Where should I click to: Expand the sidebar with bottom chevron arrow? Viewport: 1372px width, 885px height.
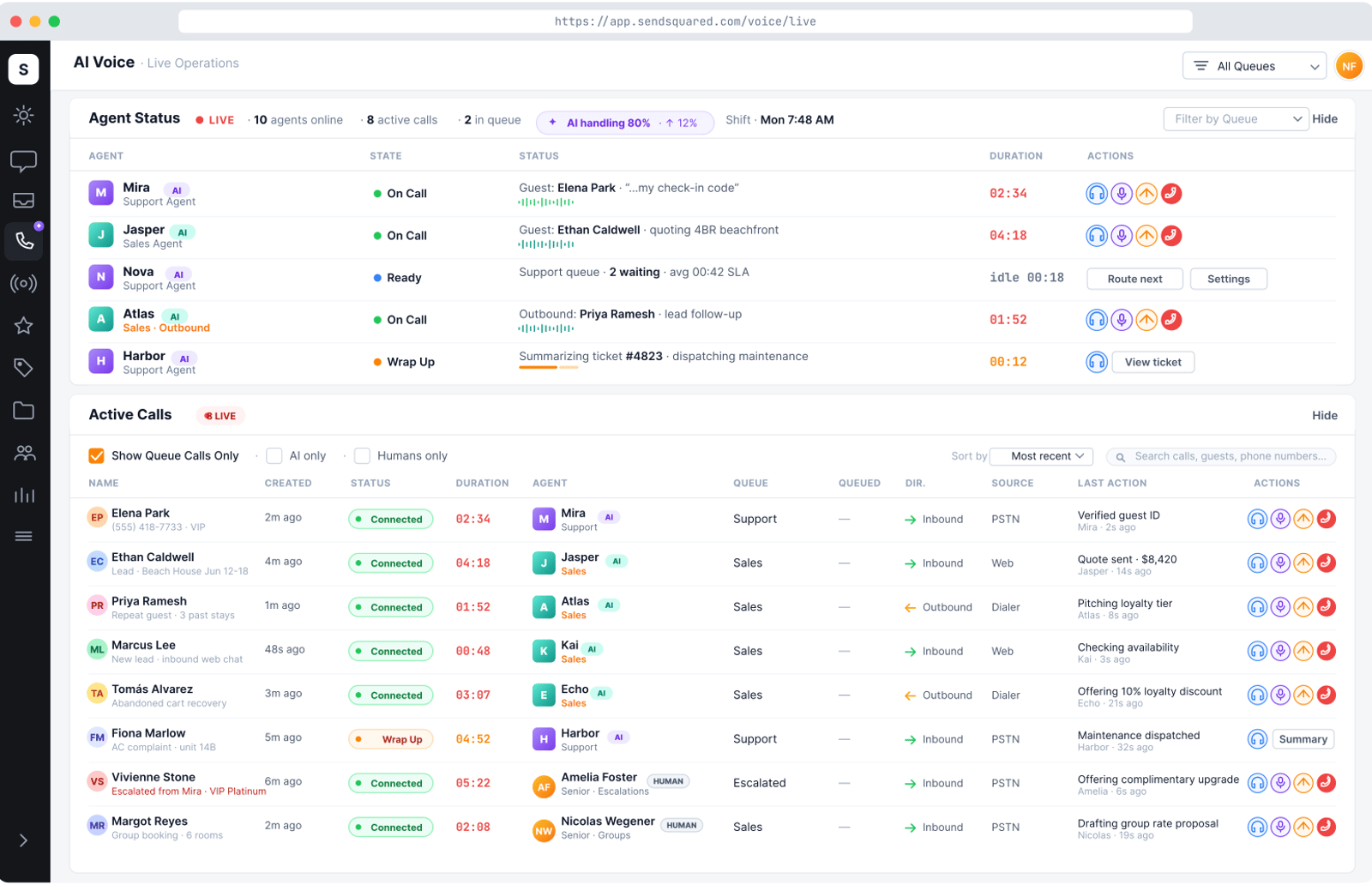click(x=24, y=840)
